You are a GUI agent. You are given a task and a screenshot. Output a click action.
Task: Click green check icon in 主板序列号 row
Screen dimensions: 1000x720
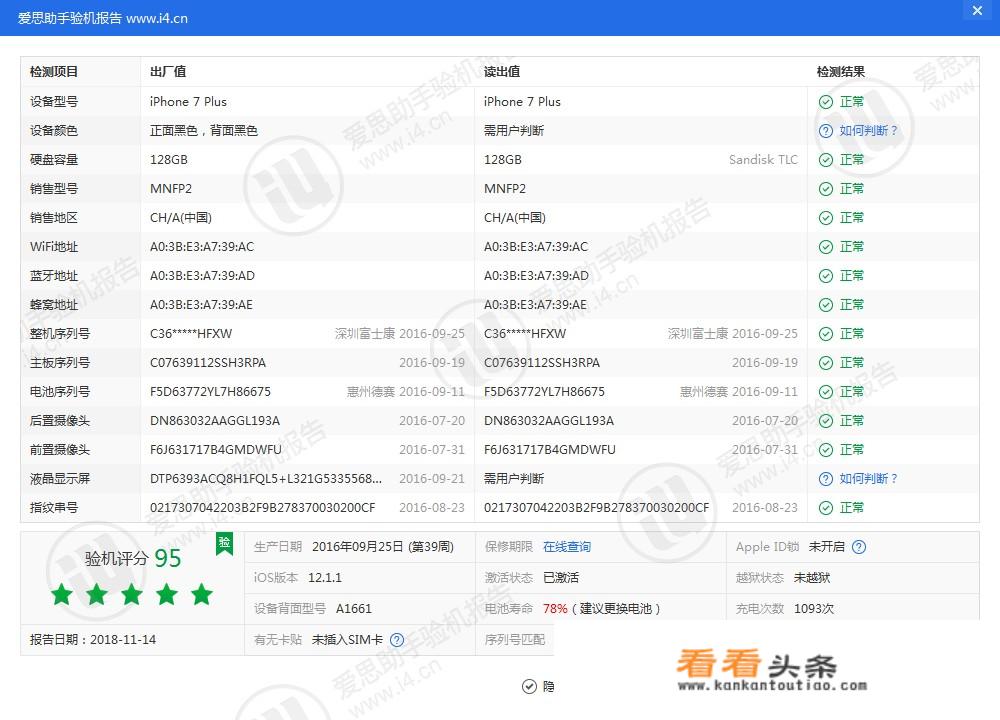pos(826,363)
